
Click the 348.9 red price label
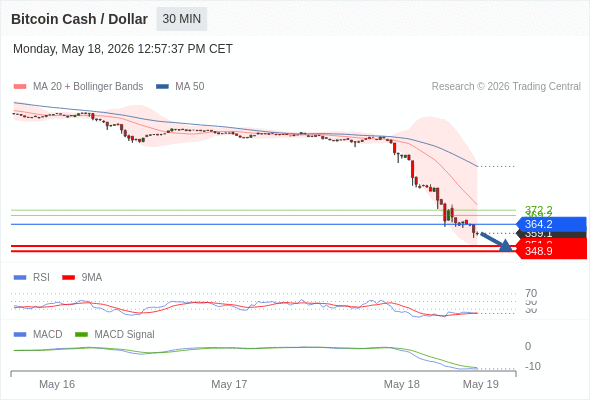[x=551, y=251]
